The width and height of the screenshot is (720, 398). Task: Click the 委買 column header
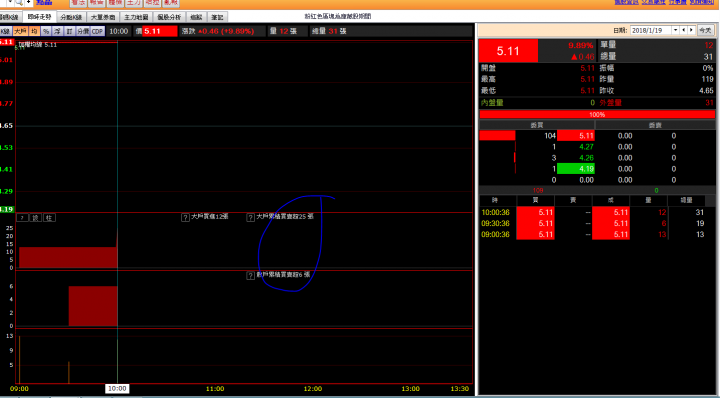pyautogui.click(x=536, y=125)
